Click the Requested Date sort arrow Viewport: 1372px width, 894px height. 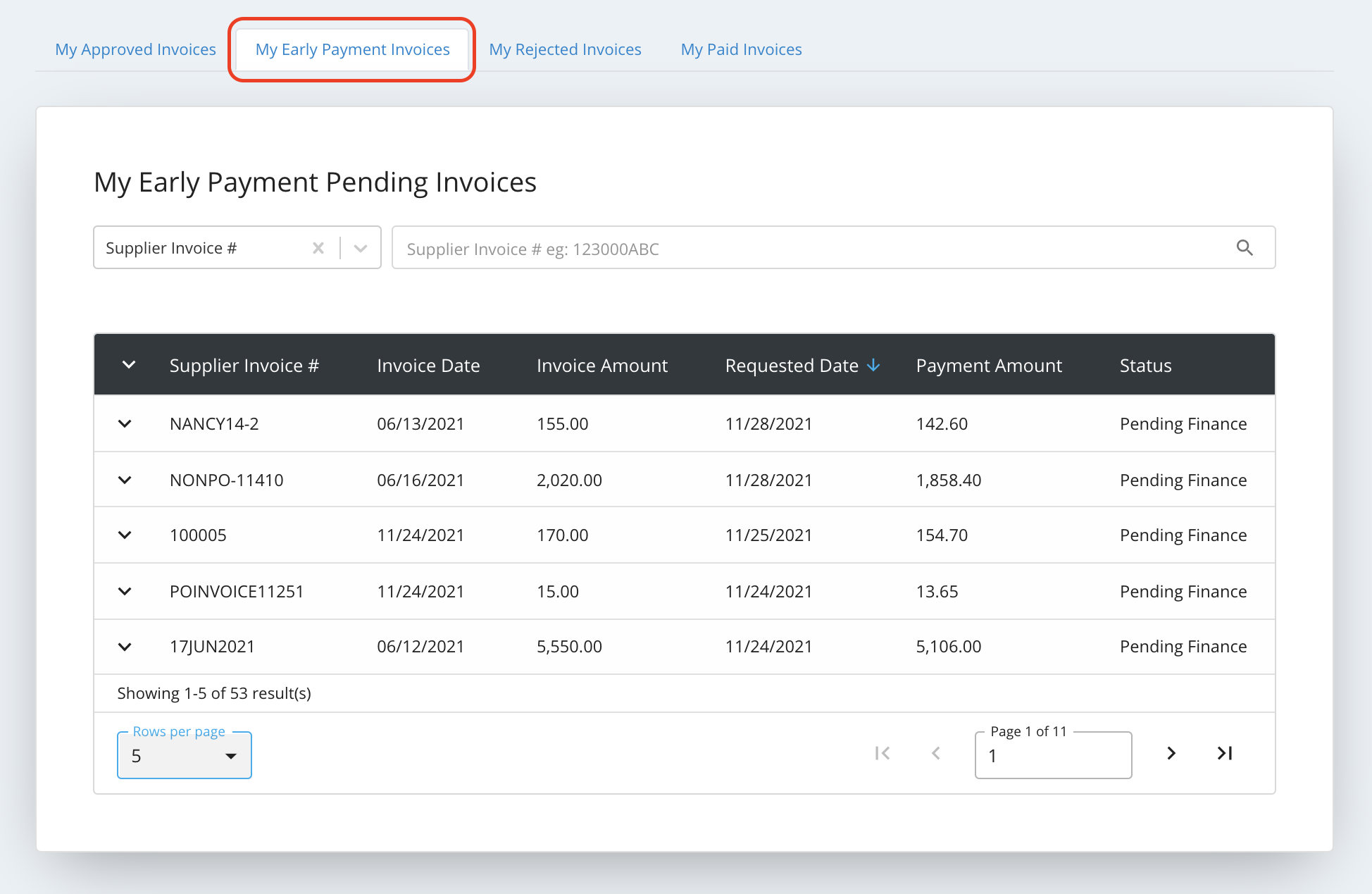click(873, 365)
